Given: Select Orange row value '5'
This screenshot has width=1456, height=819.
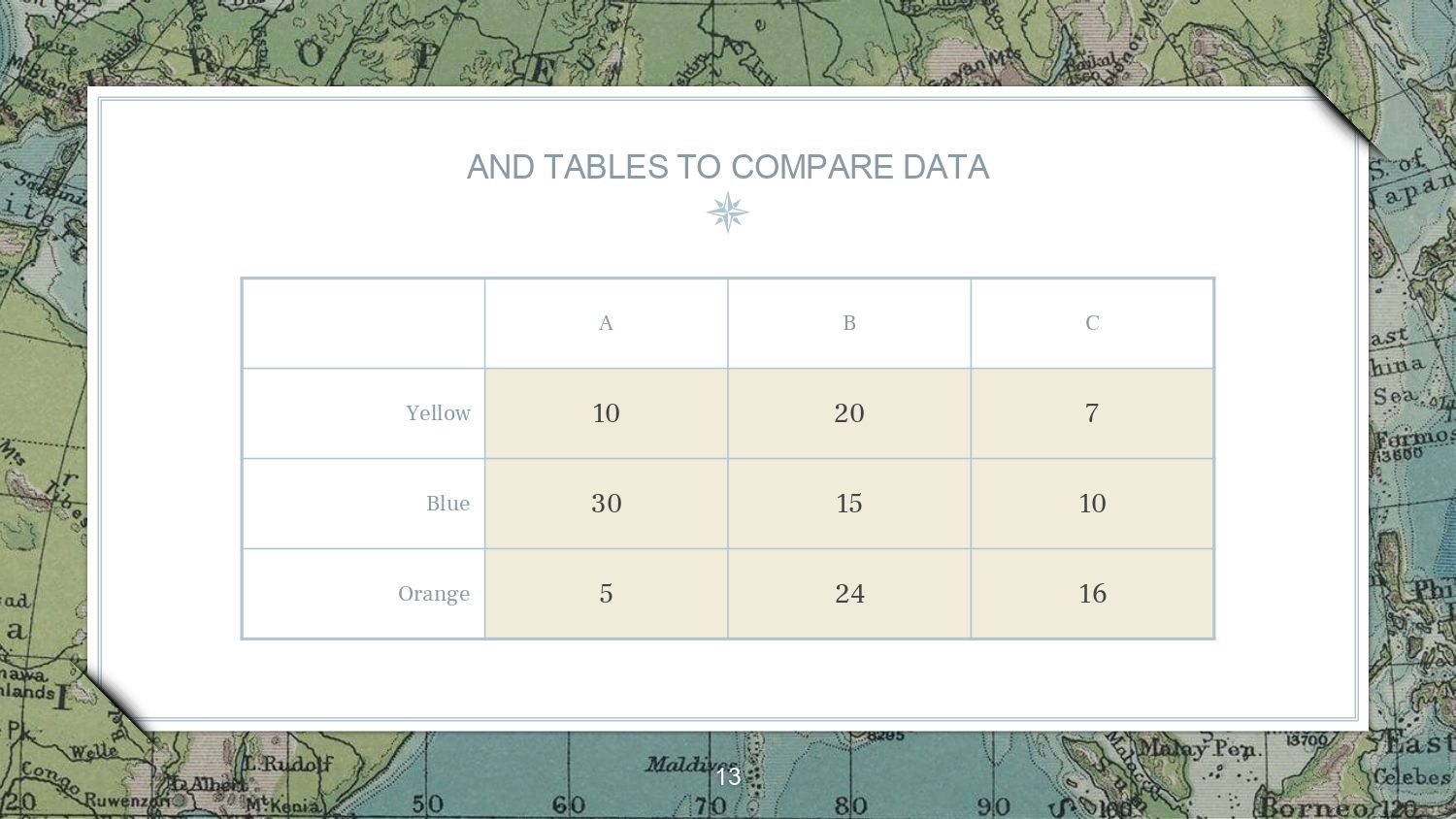Looking at the screenshot, I should tap(607, 594).
